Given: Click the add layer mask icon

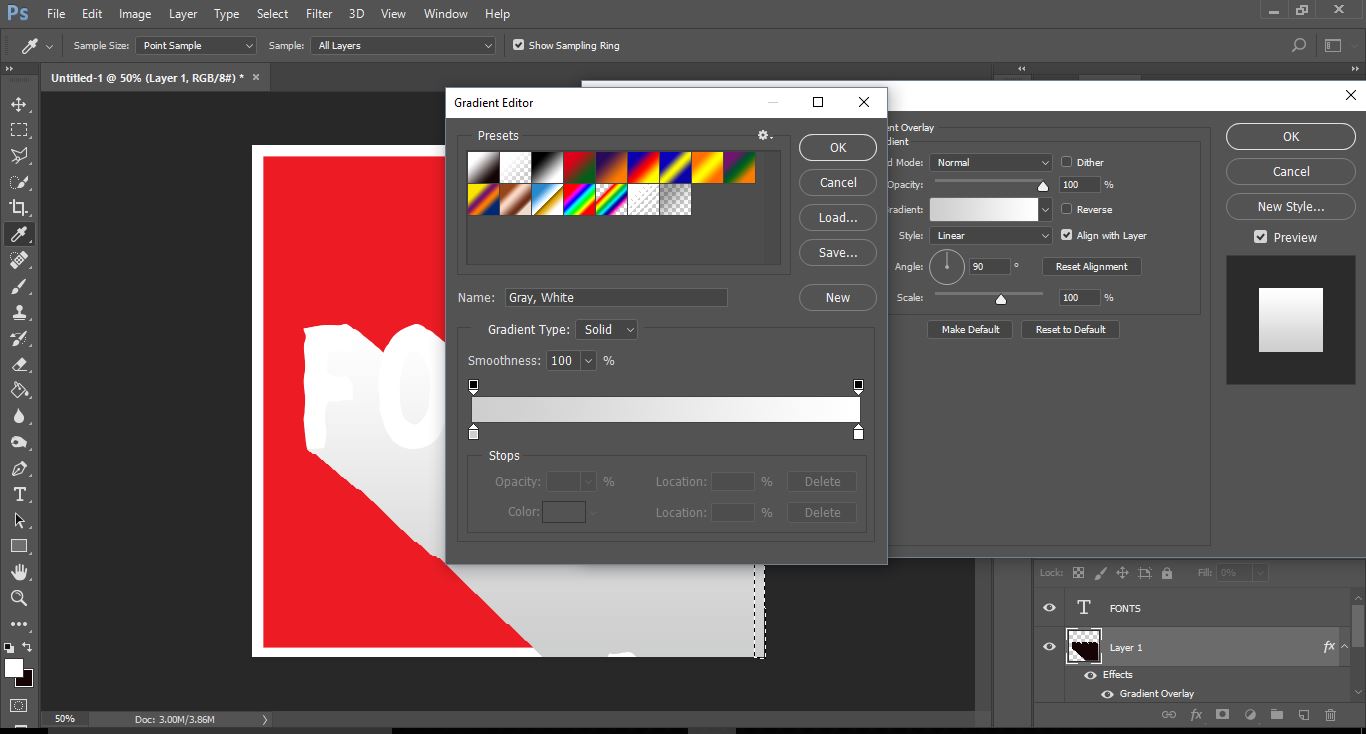Looking at the screenshot, I should coord(1222,715).
